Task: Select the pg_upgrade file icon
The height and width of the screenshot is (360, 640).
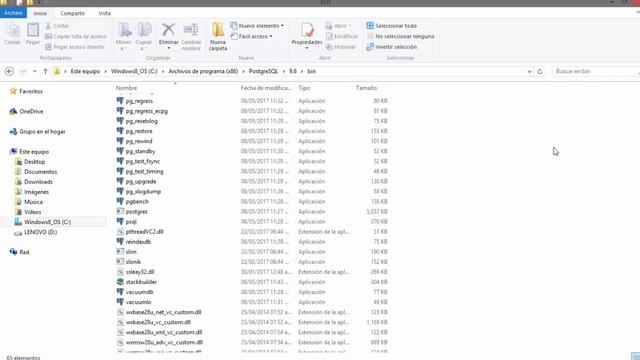Action: point(120,181)
